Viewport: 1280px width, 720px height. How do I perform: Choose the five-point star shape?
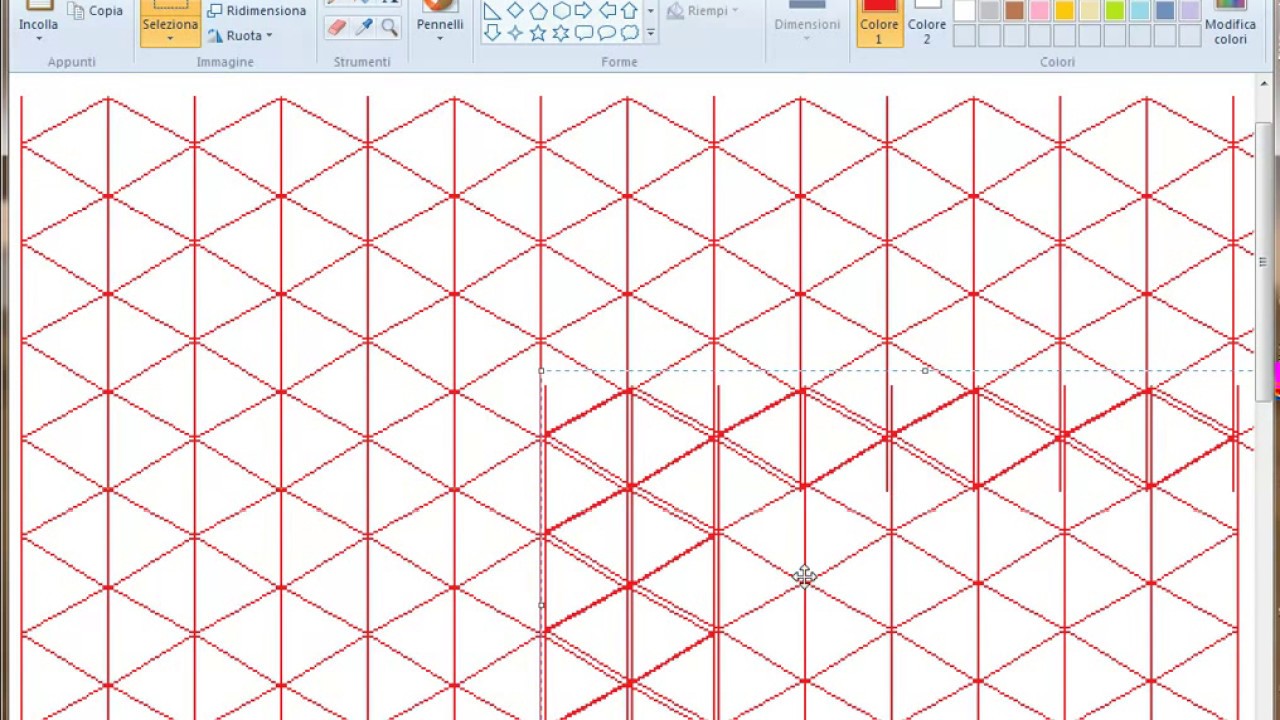pyautogui.click(x=538, y=33)
